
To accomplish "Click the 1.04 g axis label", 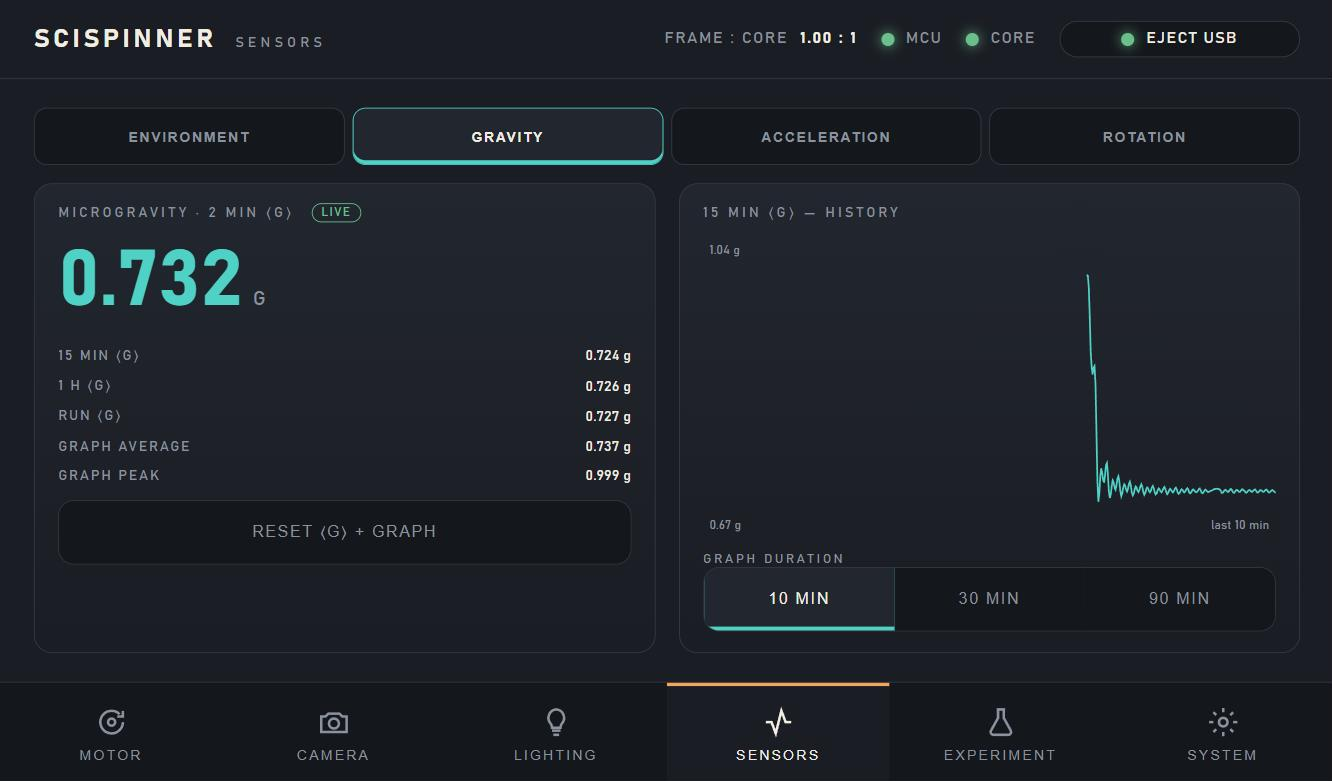I will click(x=725, y=250).
